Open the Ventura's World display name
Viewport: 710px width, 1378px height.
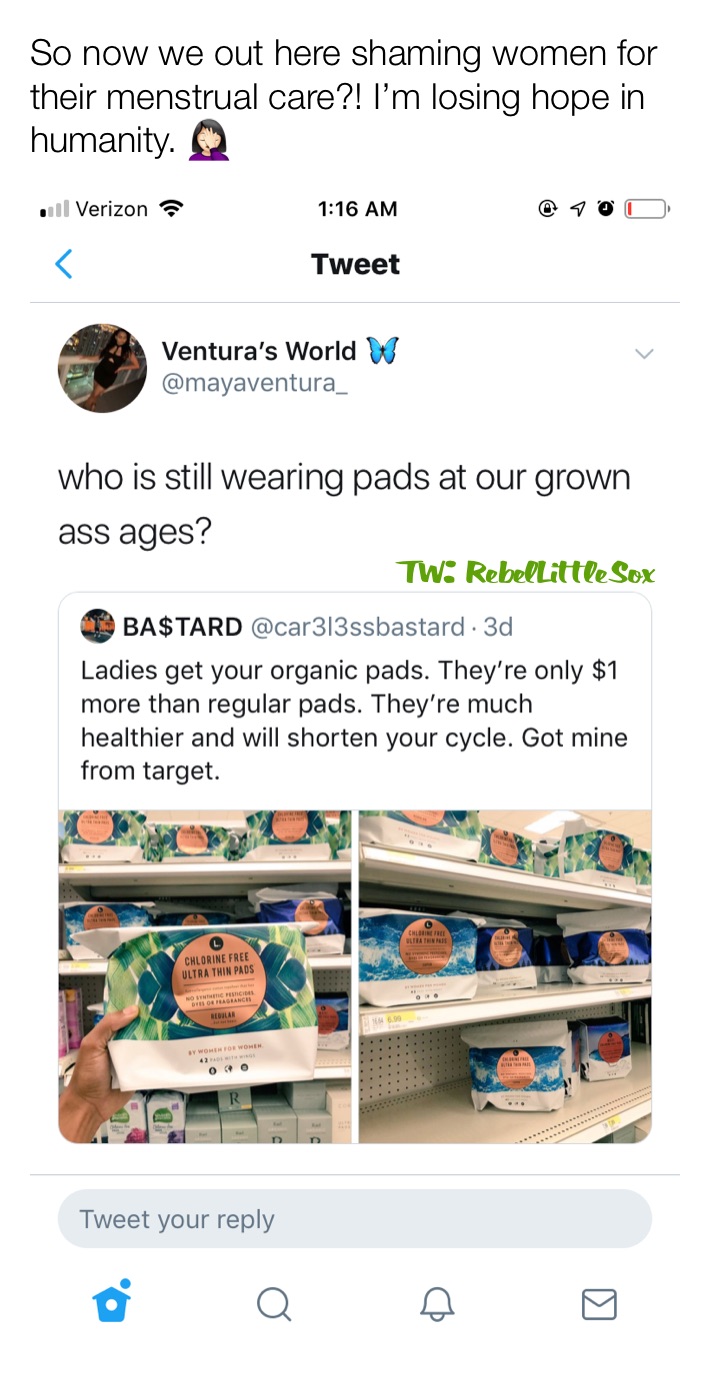(x=259, y=351)
